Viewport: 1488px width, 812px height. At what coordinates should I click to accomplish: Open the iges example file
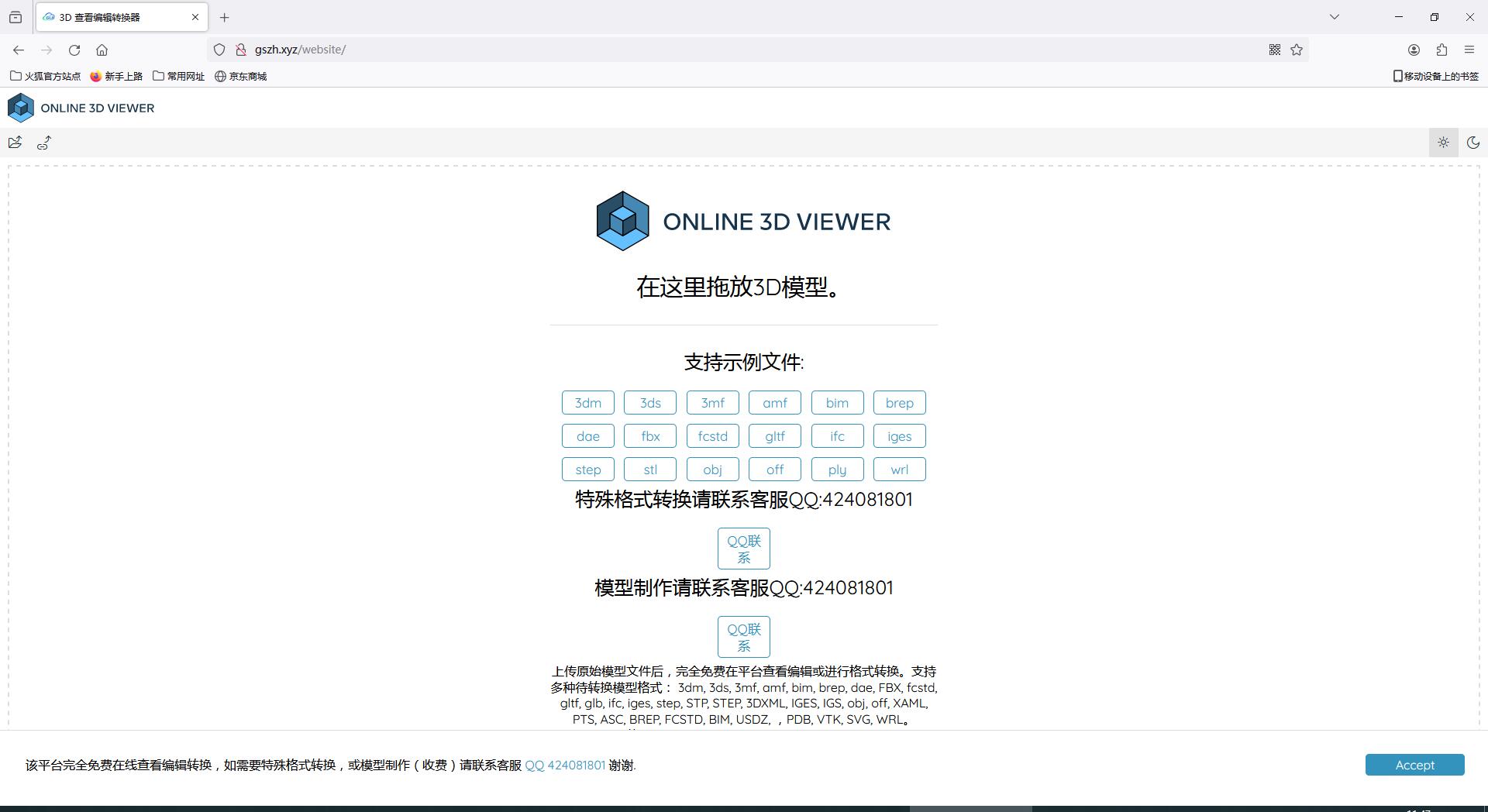(900, 436)
